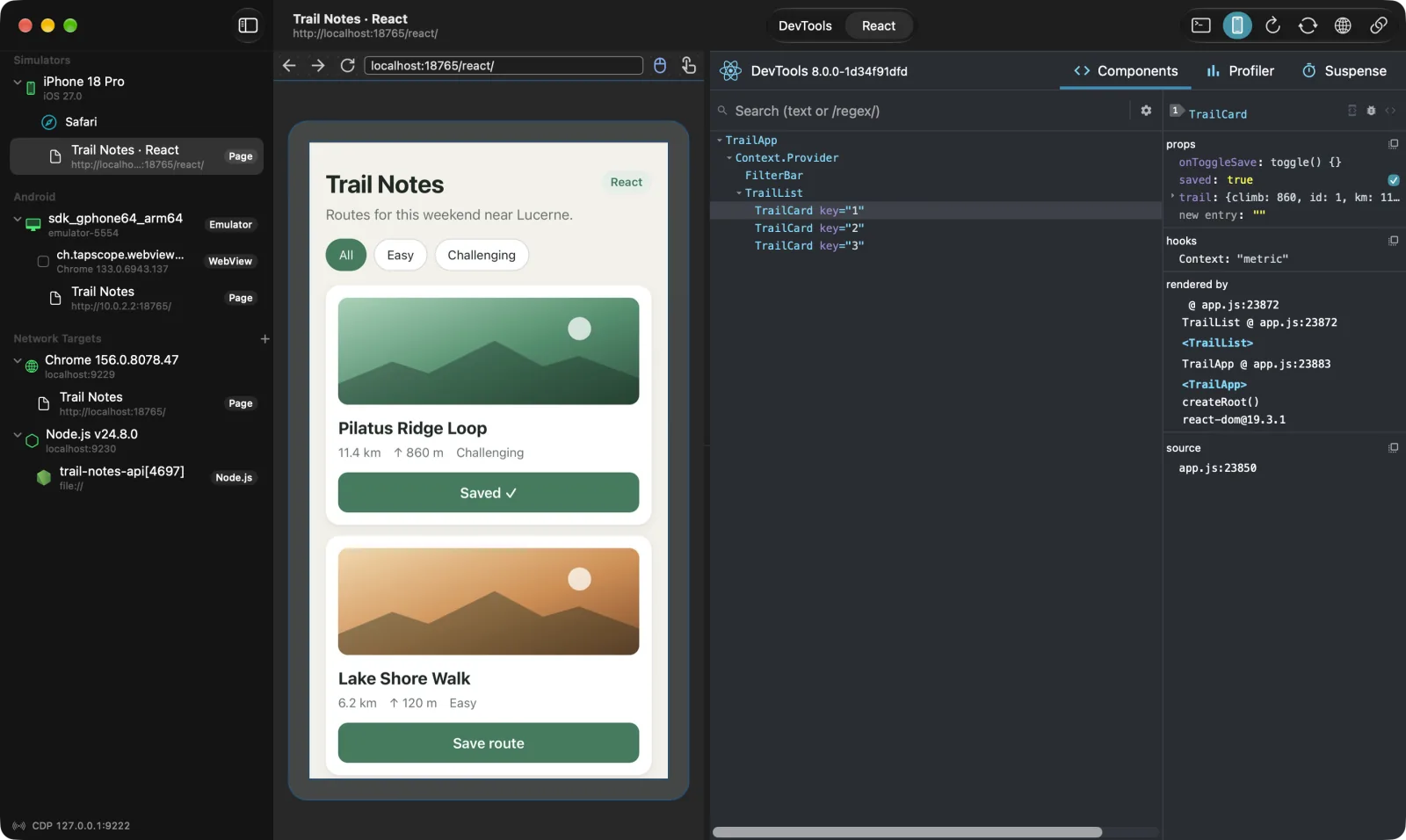Collapse the Chrome 156.0.8078.47 target

click(x=18, y=360)
